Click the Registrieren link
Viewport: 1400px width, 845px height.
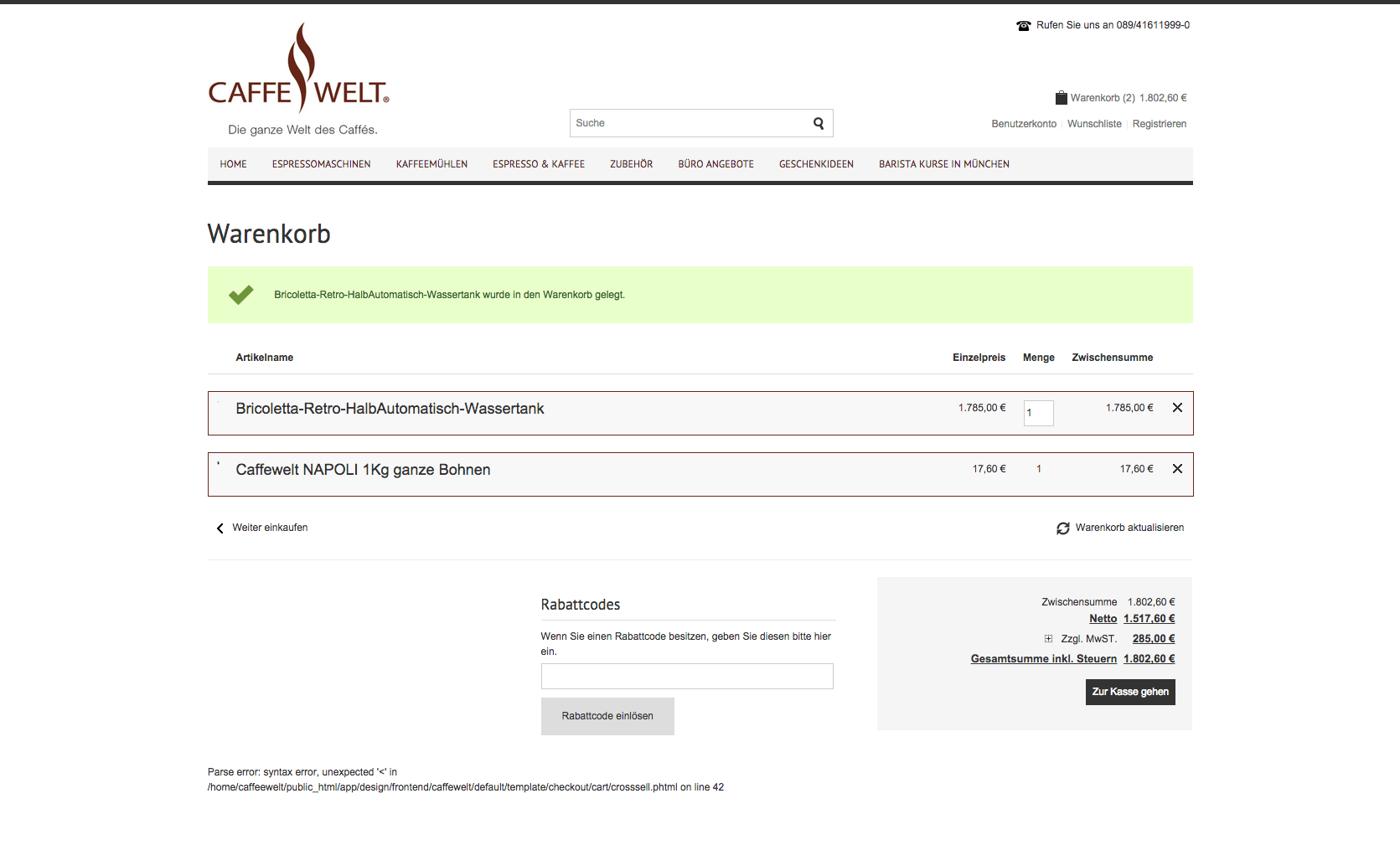tap(1159, 124)
